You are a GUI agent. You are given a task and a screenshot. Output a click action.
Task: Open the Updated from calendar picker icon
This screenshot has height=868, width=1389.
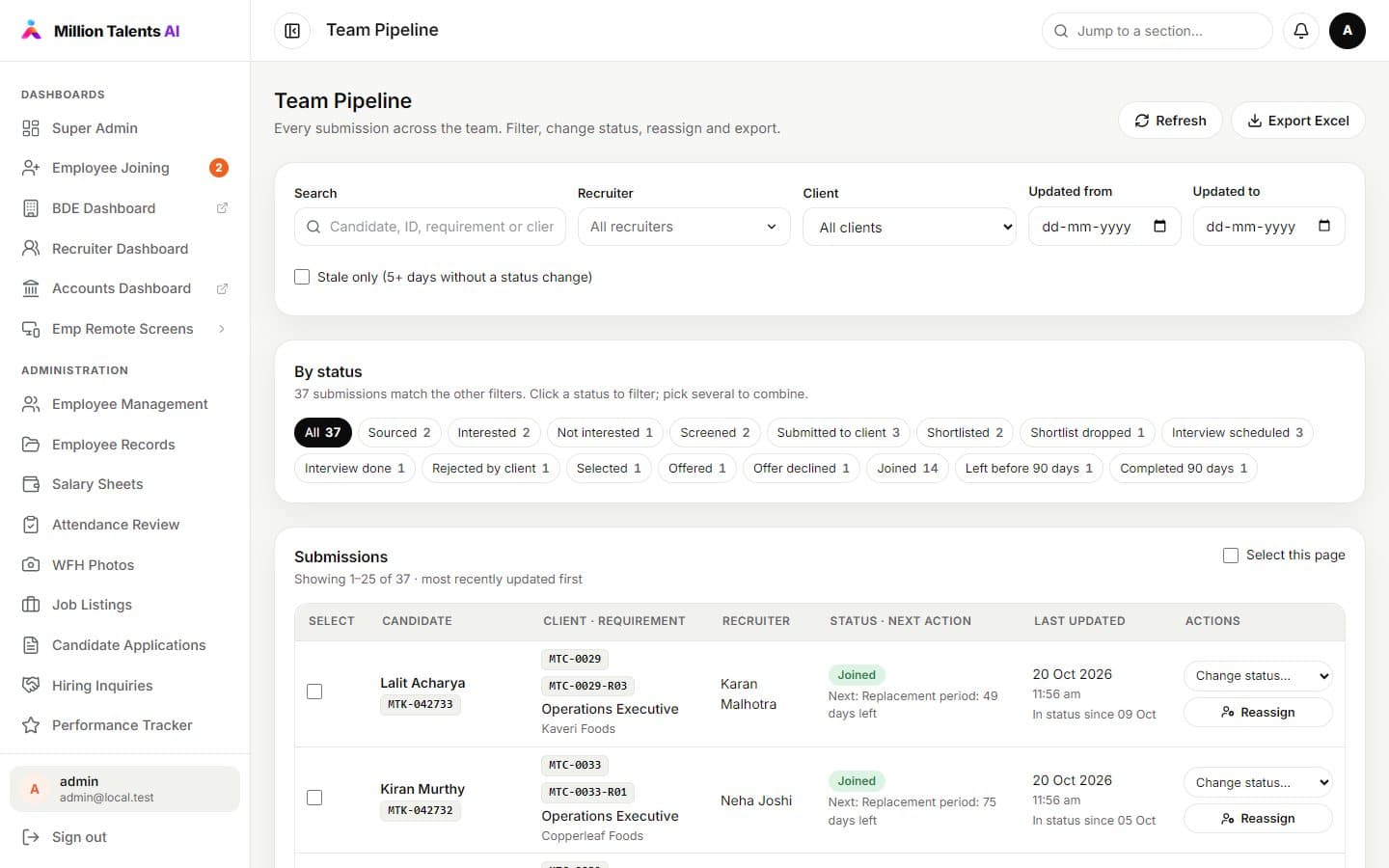(1159, 227)
